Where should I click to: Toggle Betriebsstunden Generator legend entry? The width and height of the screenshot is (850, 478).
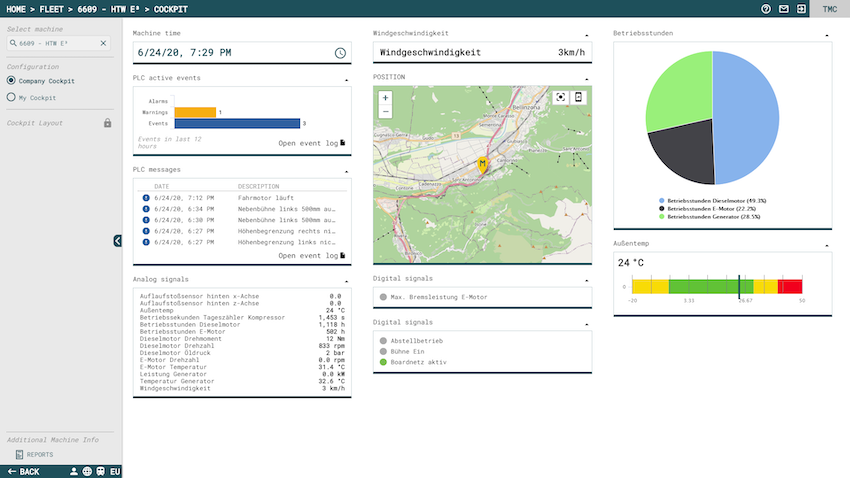coord(710,217)
